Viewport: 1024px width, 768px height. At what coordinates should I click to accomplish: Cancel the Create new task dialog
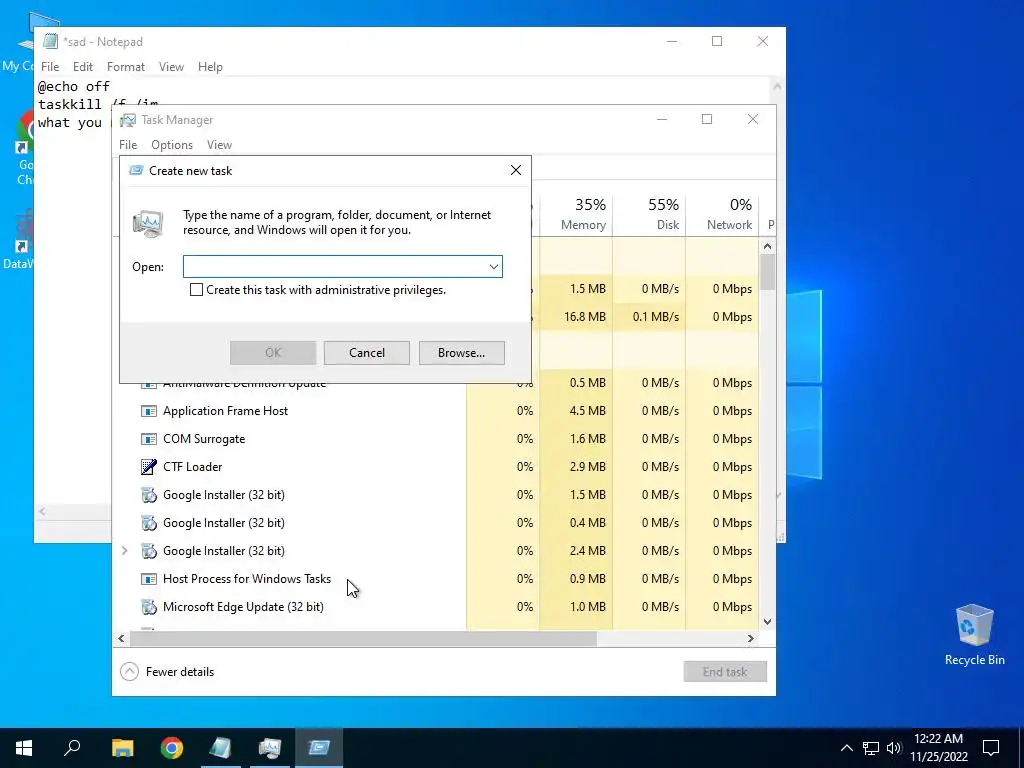click(x=366, y=353)
